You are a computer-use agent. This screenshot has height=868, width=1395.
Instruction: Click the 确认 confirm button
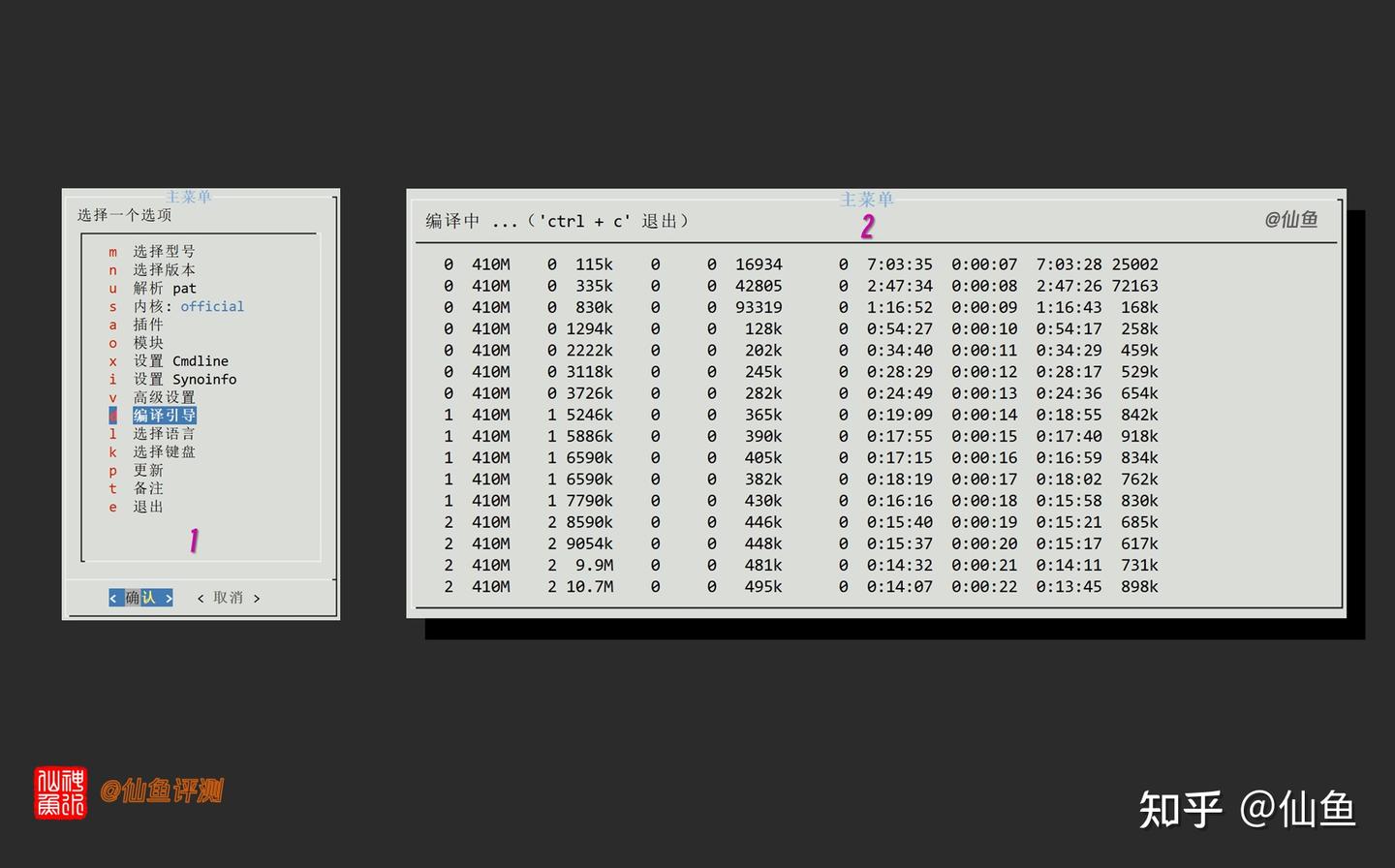click(140, 598)
